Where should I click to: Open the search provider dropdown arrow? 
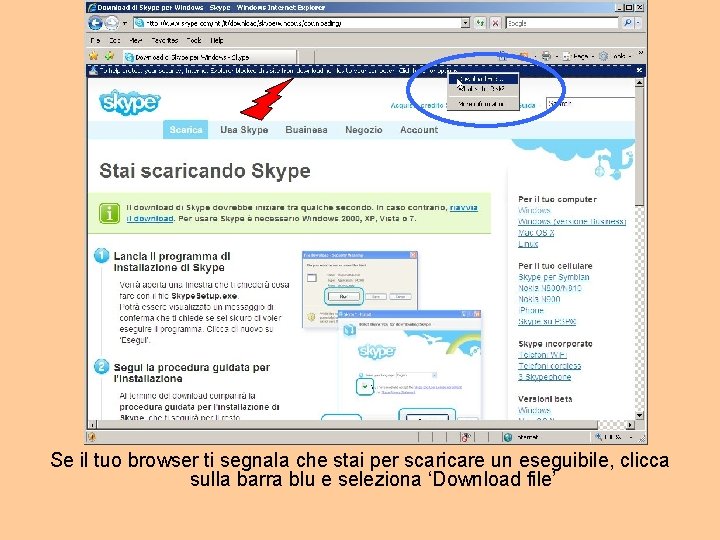tap(638, 23)
